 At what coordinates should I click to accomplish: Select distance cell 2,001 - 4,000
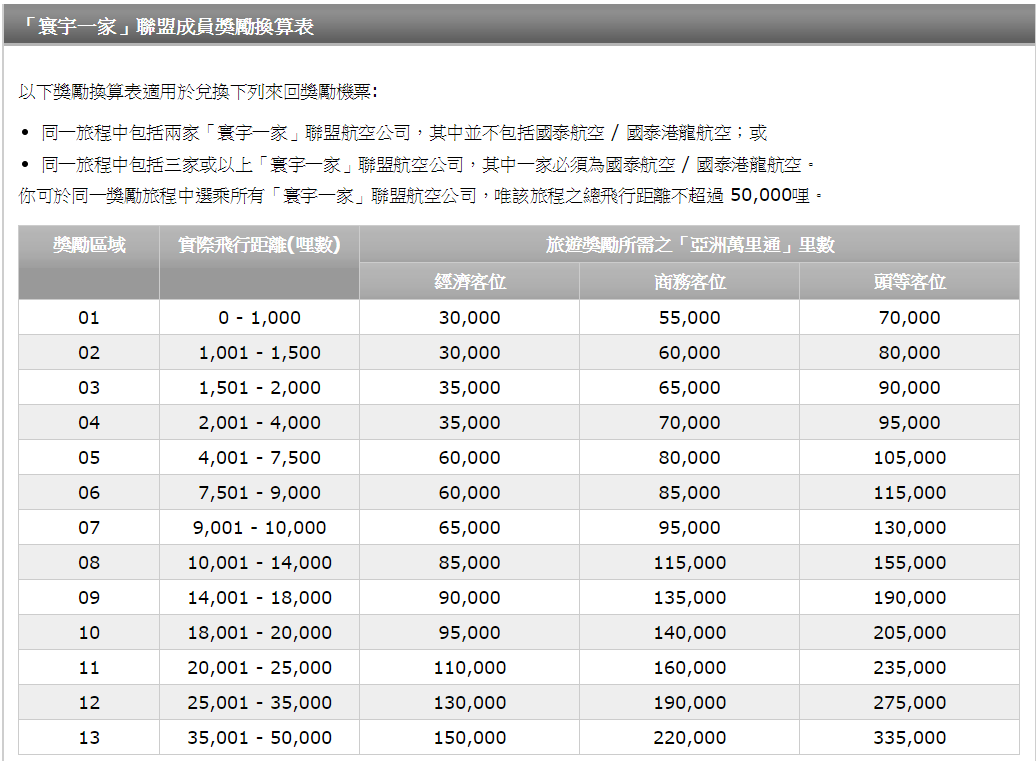(260, 423)
